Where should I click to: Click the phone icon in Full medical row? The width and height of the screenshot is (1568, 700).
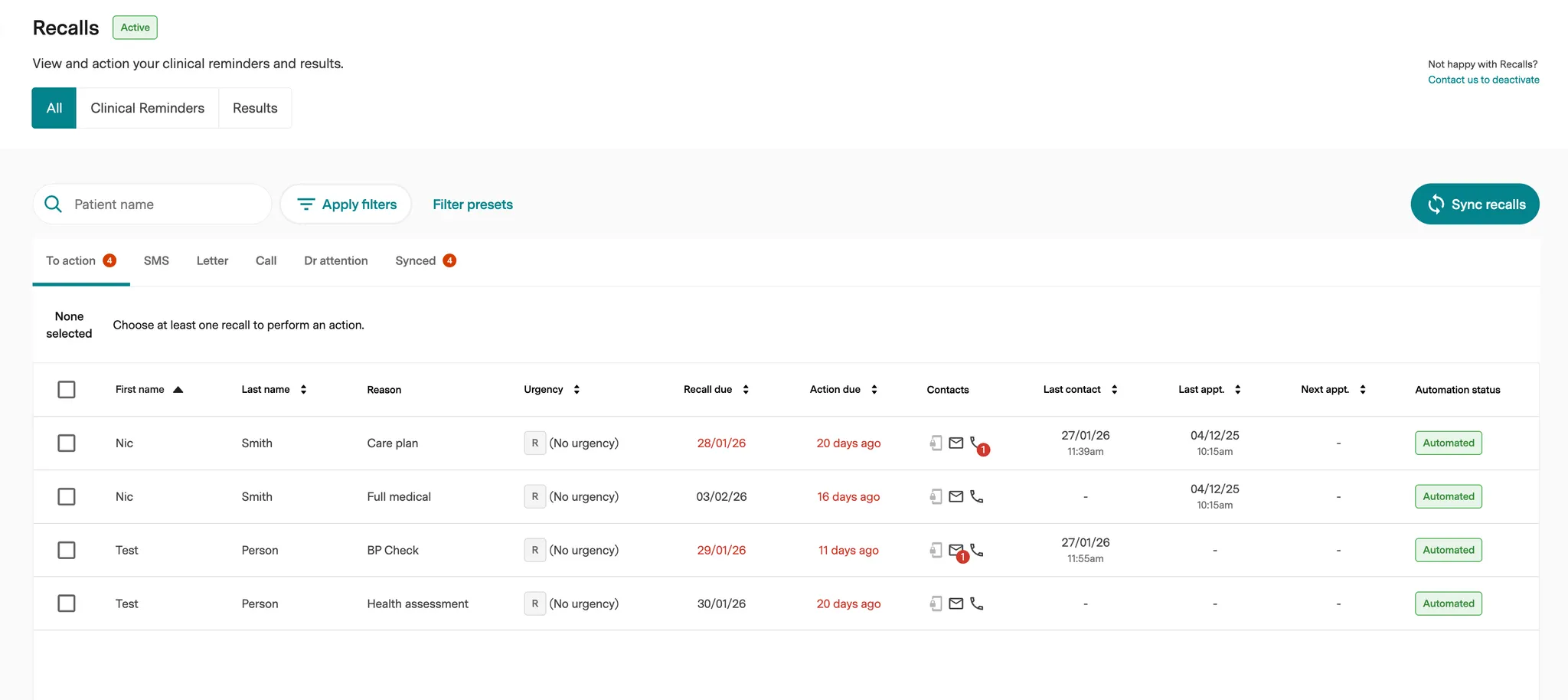[x=976, y=496]
